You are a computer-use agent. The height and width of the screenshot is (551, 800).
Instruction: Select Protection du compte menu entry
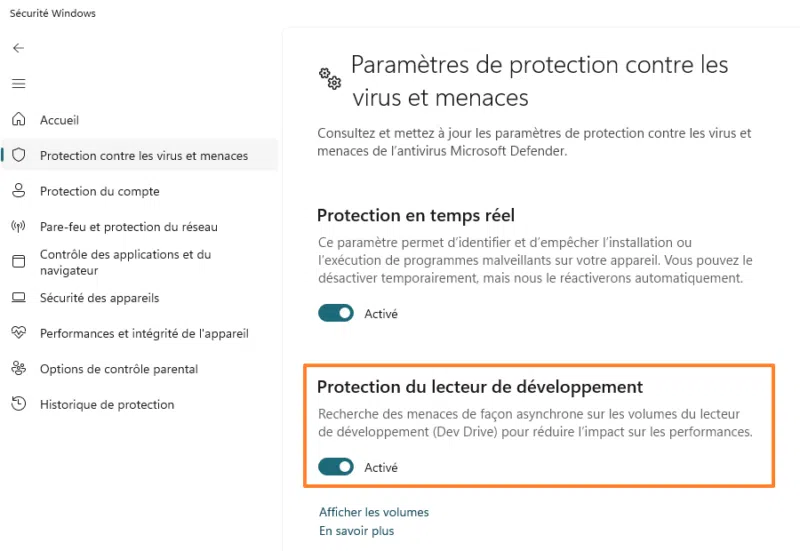pyautogui.click(x=99, y=191)
